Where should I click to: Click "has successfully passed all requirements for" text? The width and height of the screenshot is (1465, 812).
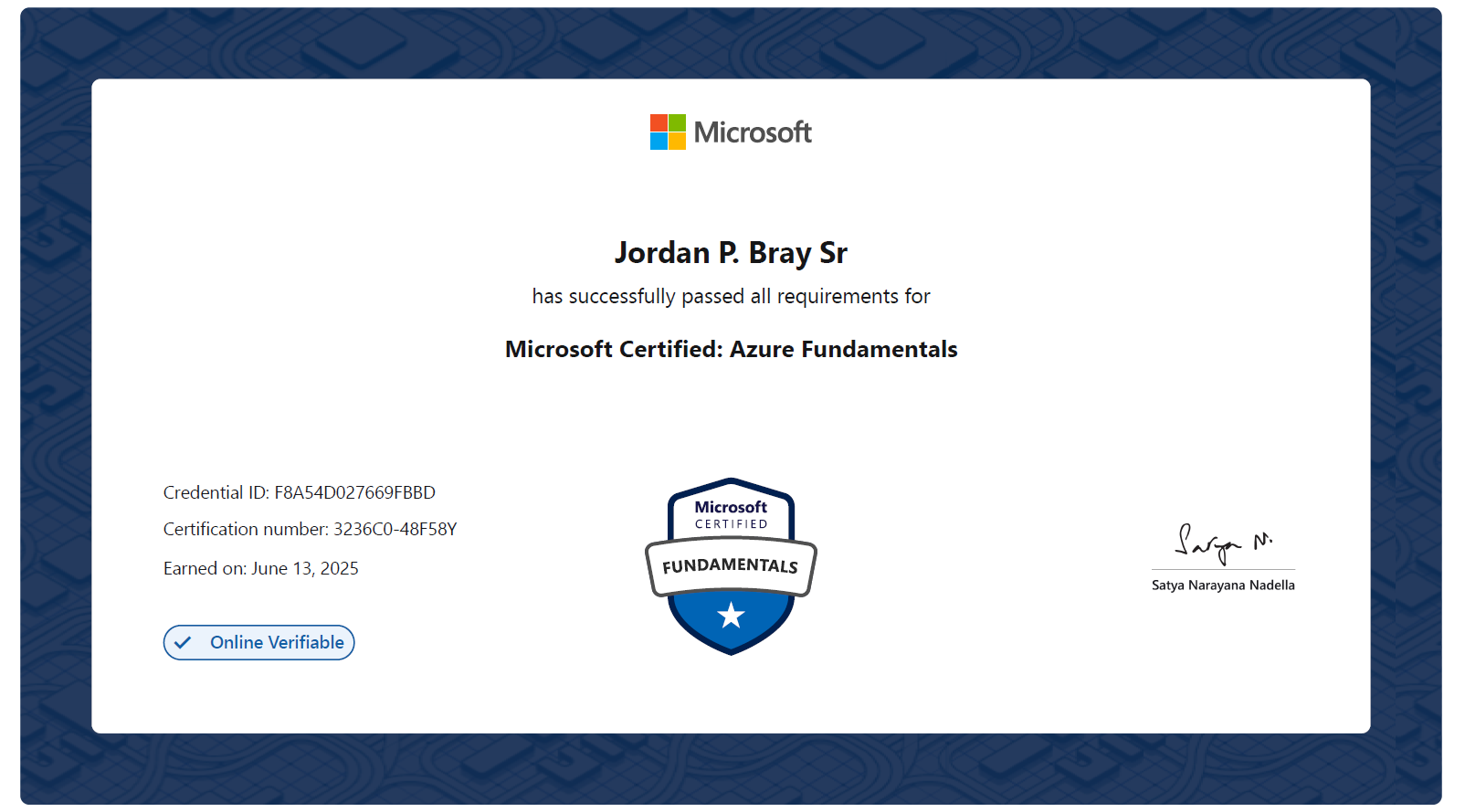click(731, 297)
